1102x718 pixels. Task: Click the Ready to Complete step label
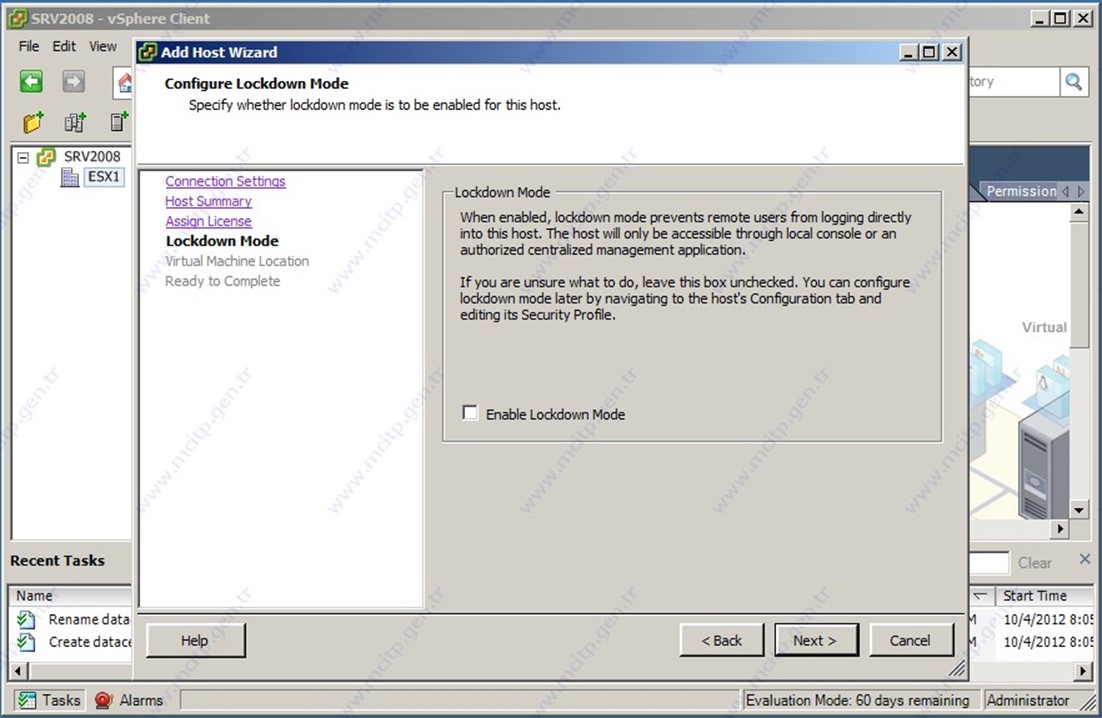(x=222, y=281)
